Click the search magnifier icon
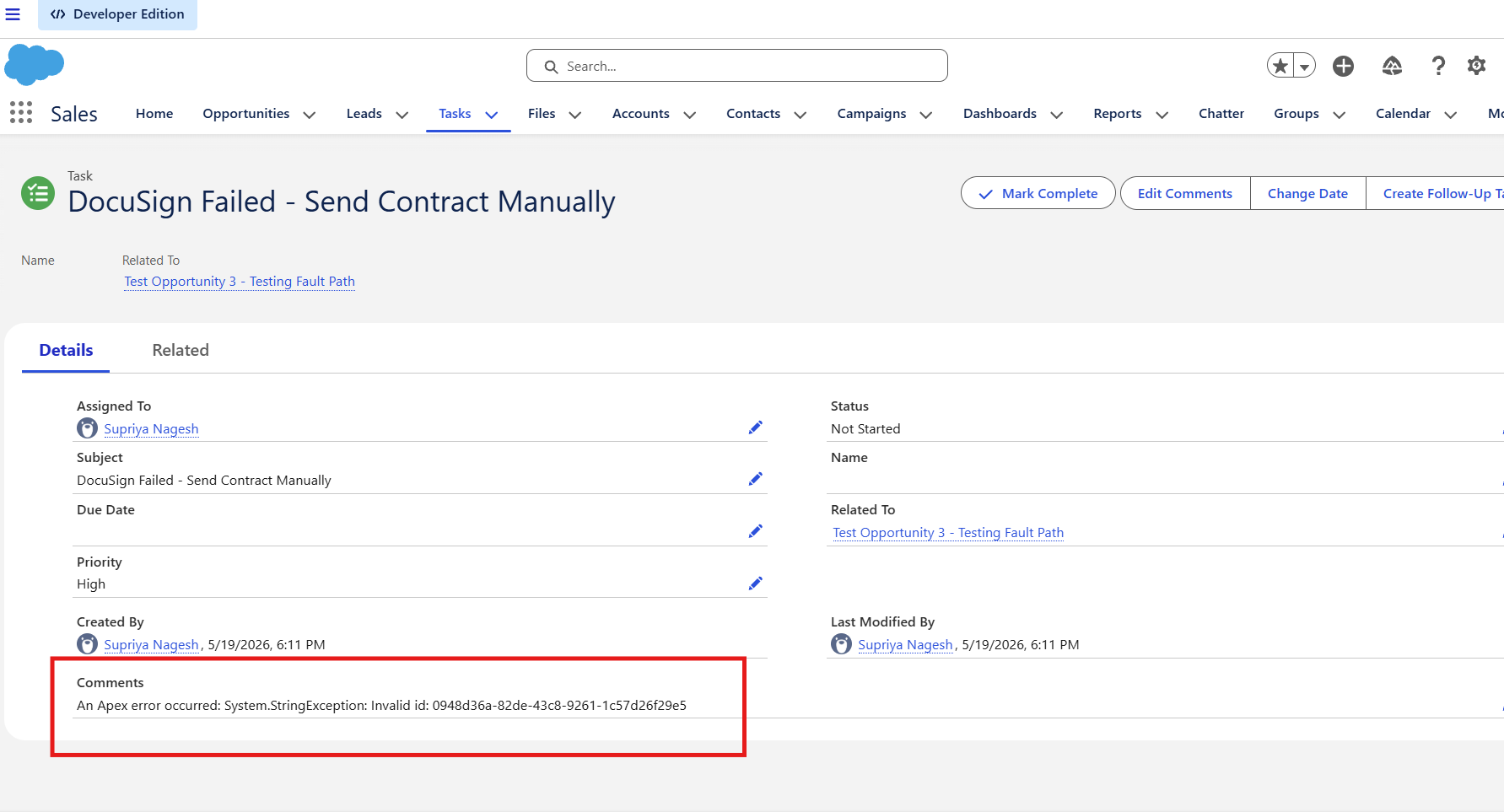This screenshot has height=812, width=1504. 551,67
